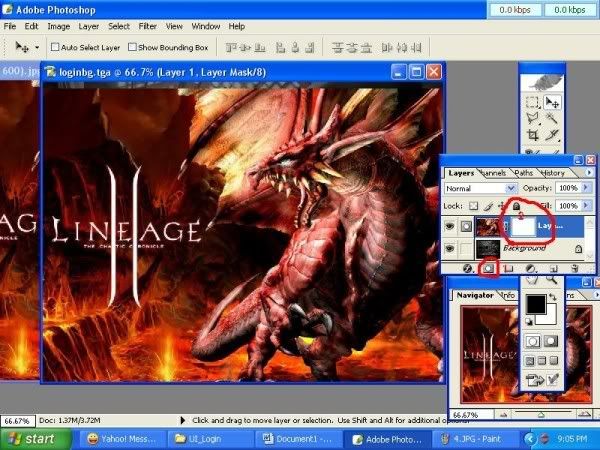Viewport: 600px width, 450px height.
Task: Click the Align left edges icon
Action: [x=280, y=48]
